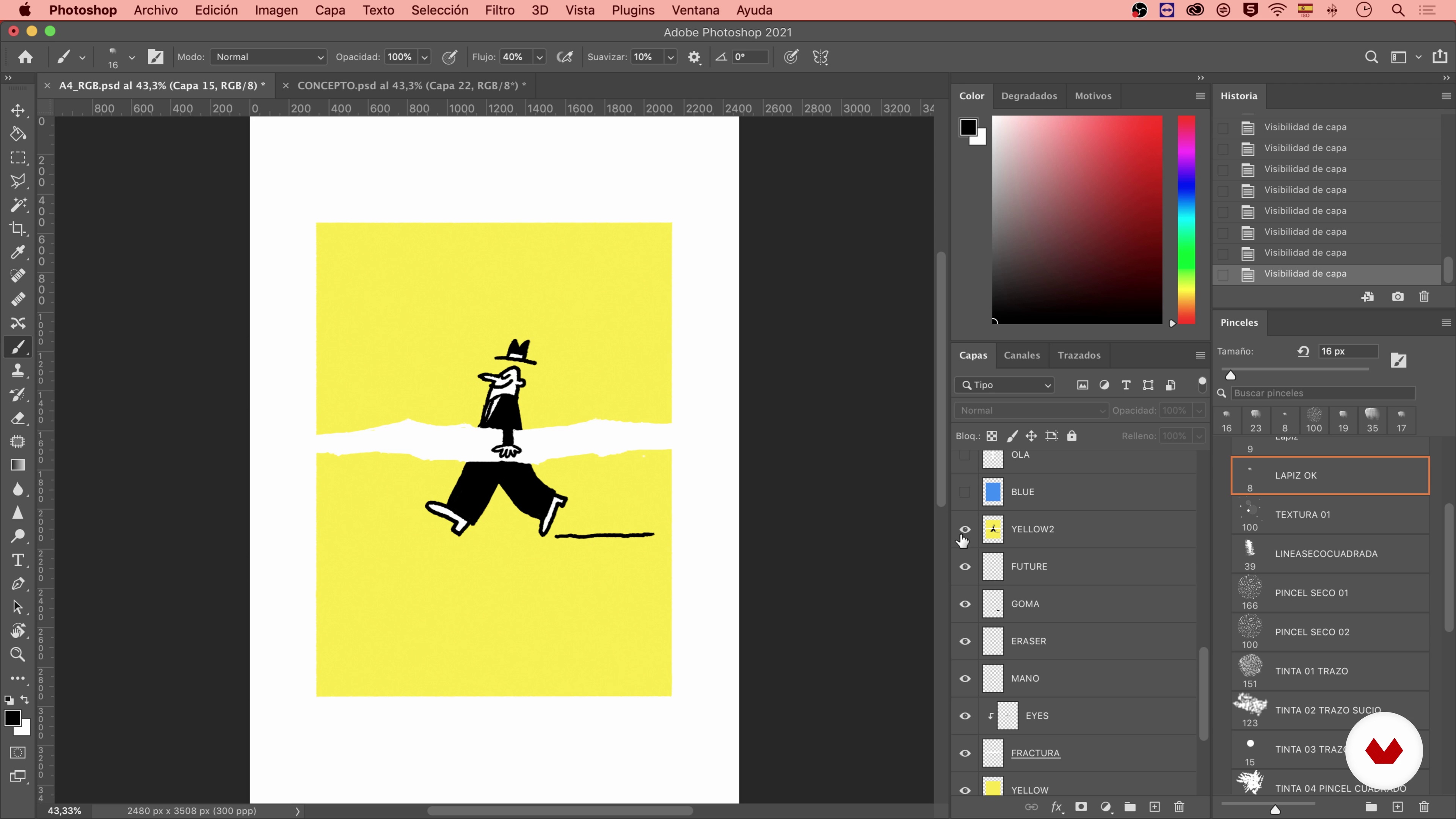Hide the EYES layer

pos(965,715)
